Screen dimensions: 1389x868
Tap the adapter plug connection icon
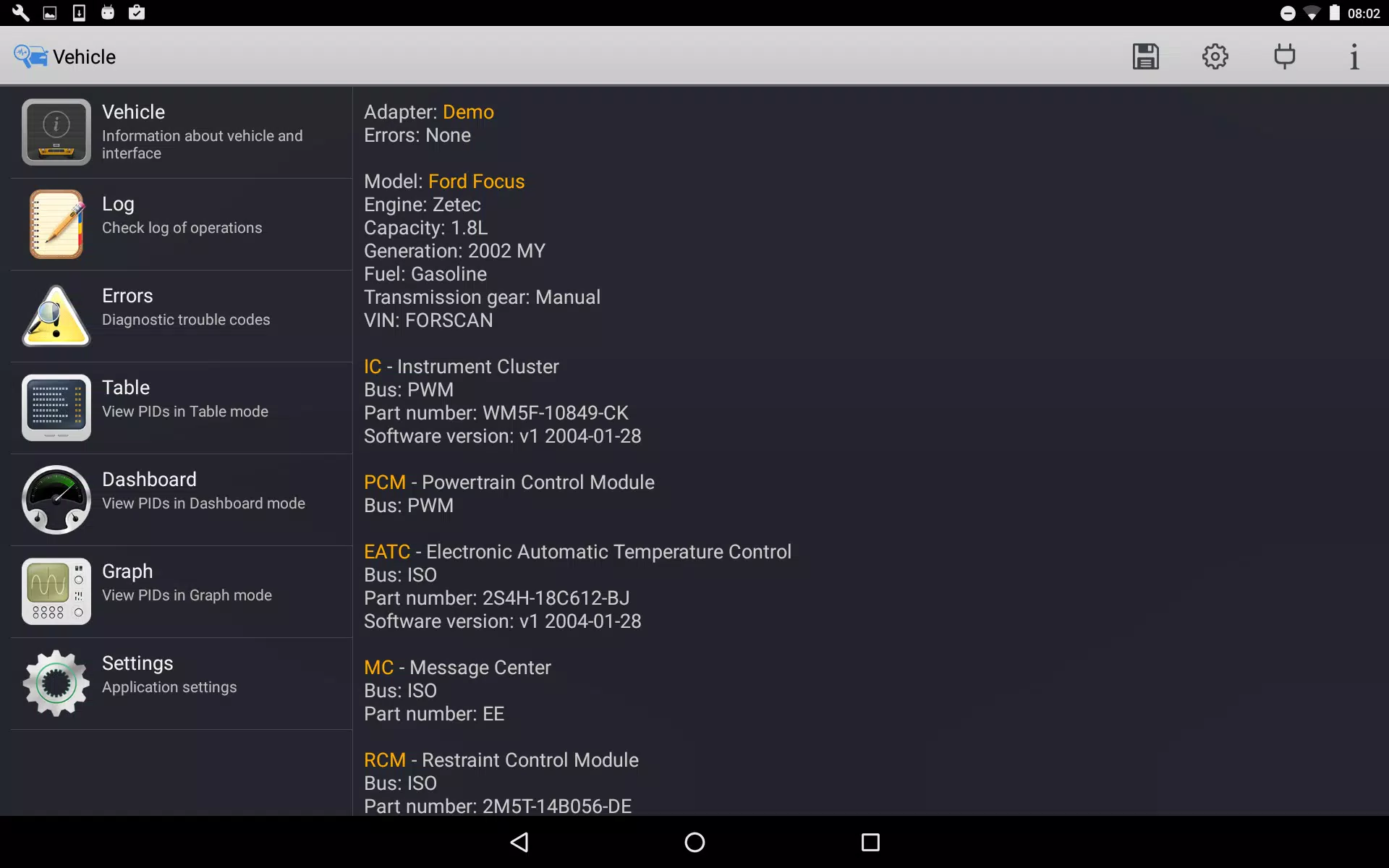[1284, 56]
